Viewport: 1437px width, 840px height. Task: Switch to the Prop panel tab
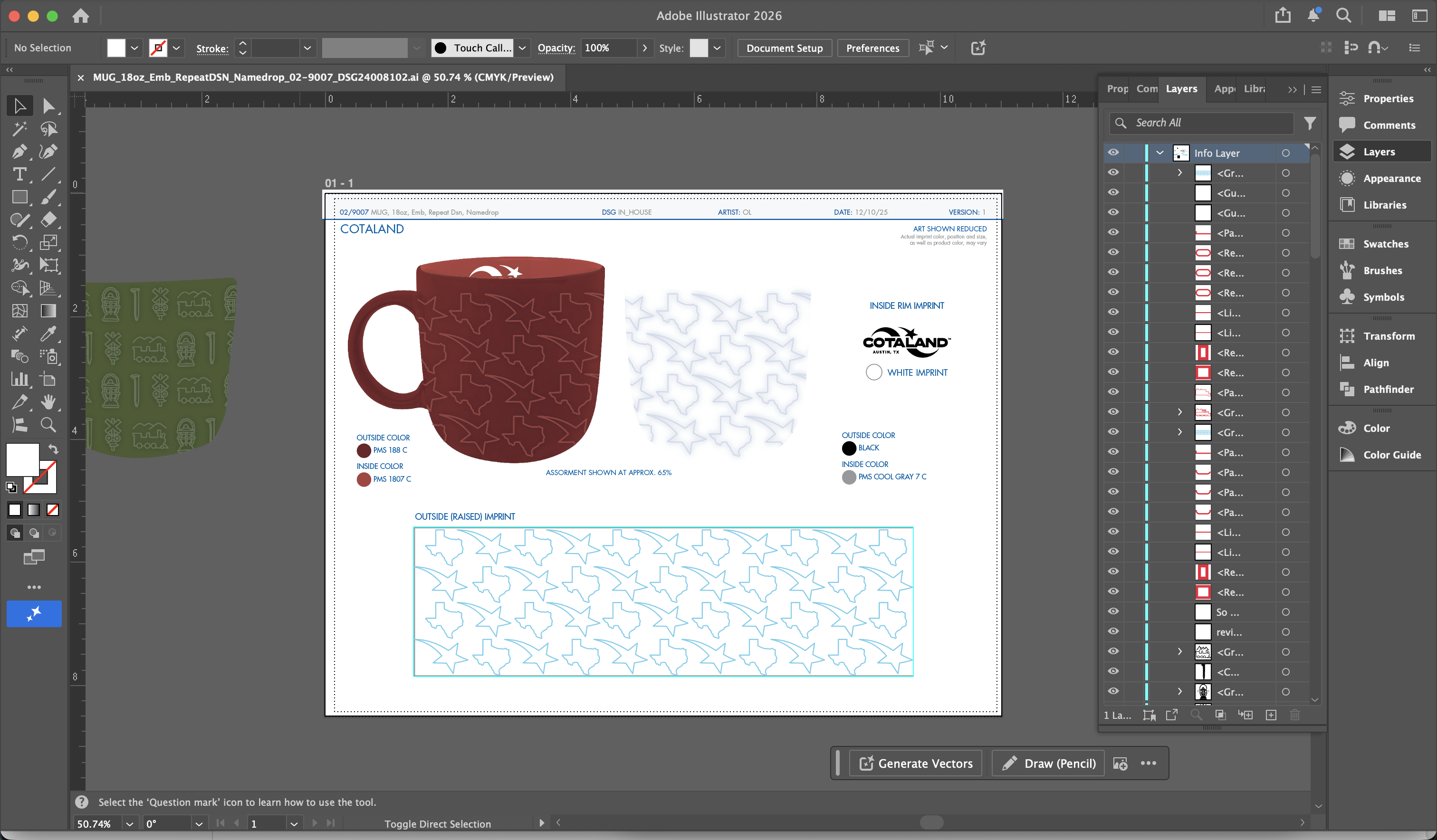(1117, 89)
